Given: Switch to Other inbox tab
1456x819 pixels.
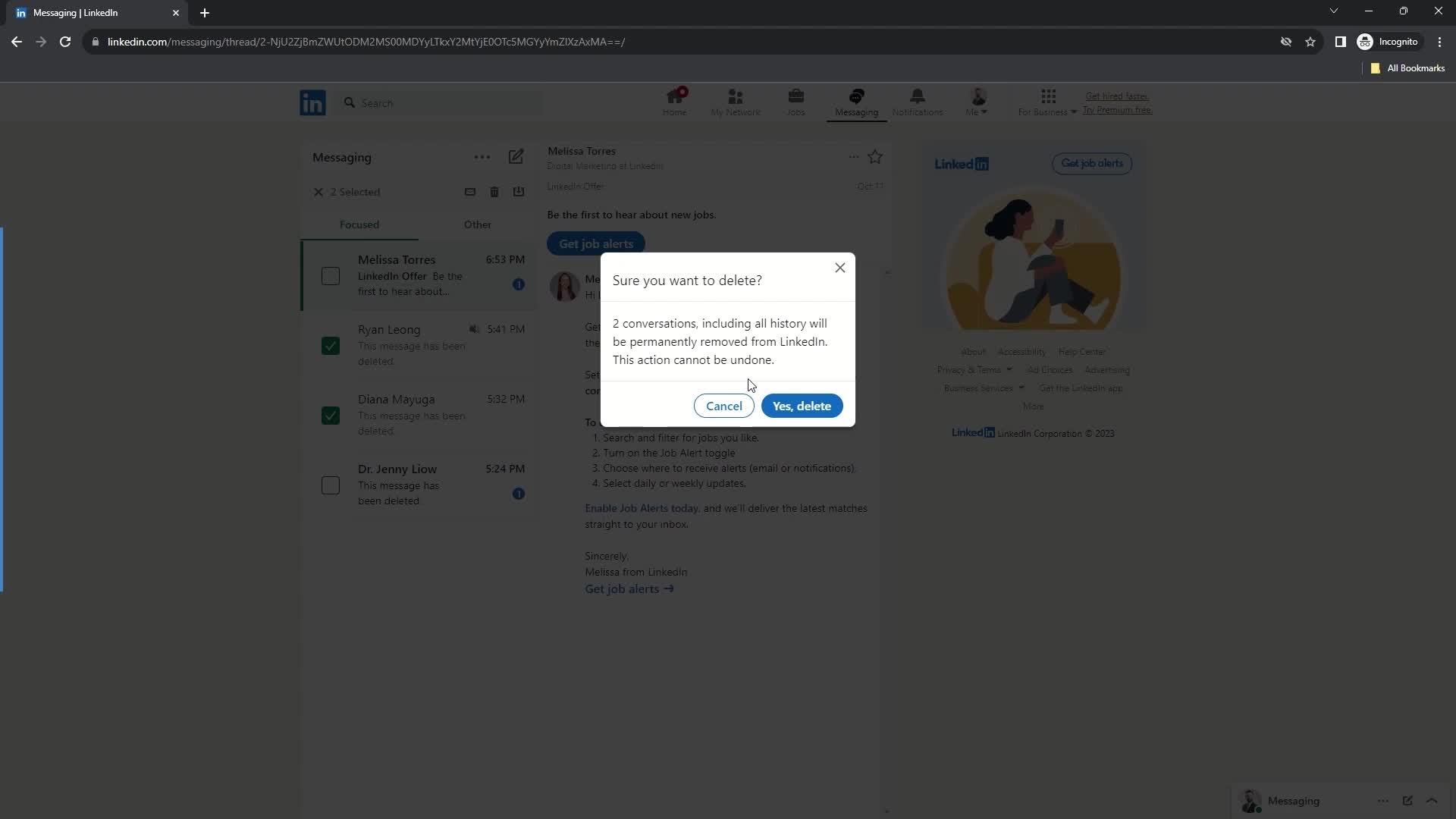Looking at the screenshot, I should [478, 224].
